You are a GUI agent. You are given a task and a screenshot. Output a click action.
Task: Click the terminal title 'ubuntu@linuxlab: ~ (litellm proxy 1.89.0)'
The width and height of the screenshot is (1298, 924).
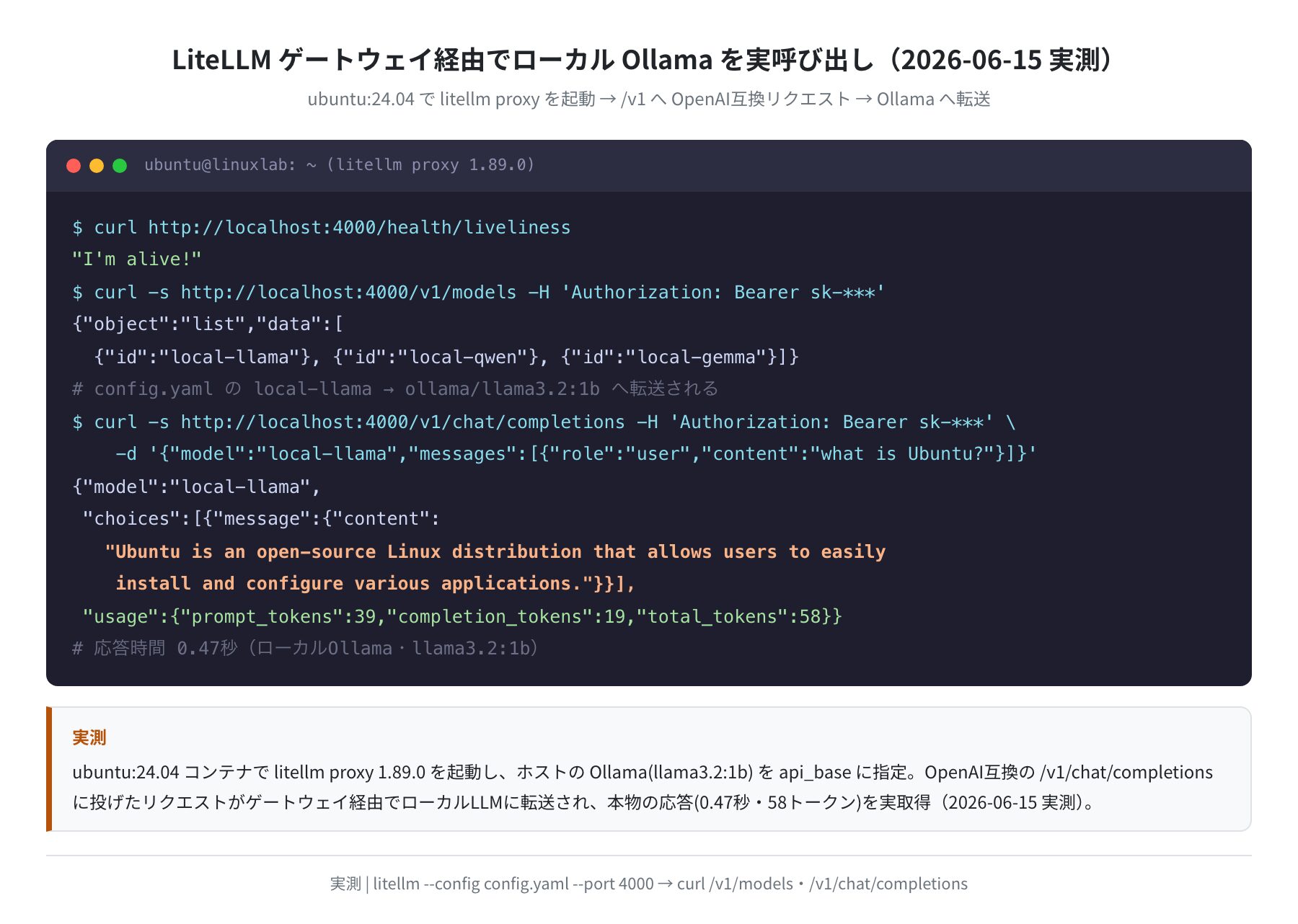(340, 165)
